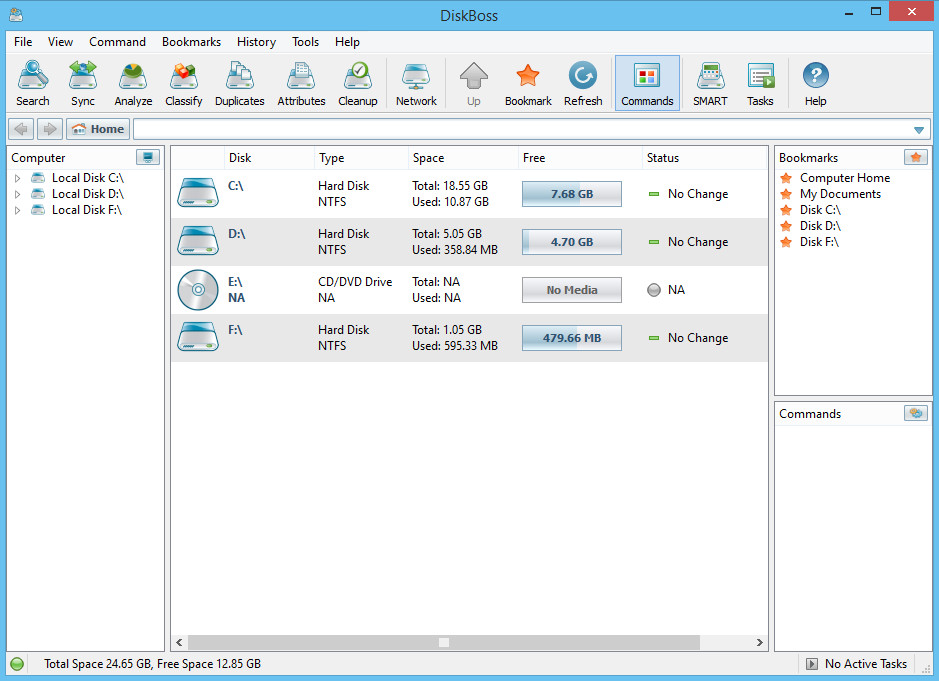
Task: Open the Tools menu
Action: pyautogui.click(x=305, y=42)
